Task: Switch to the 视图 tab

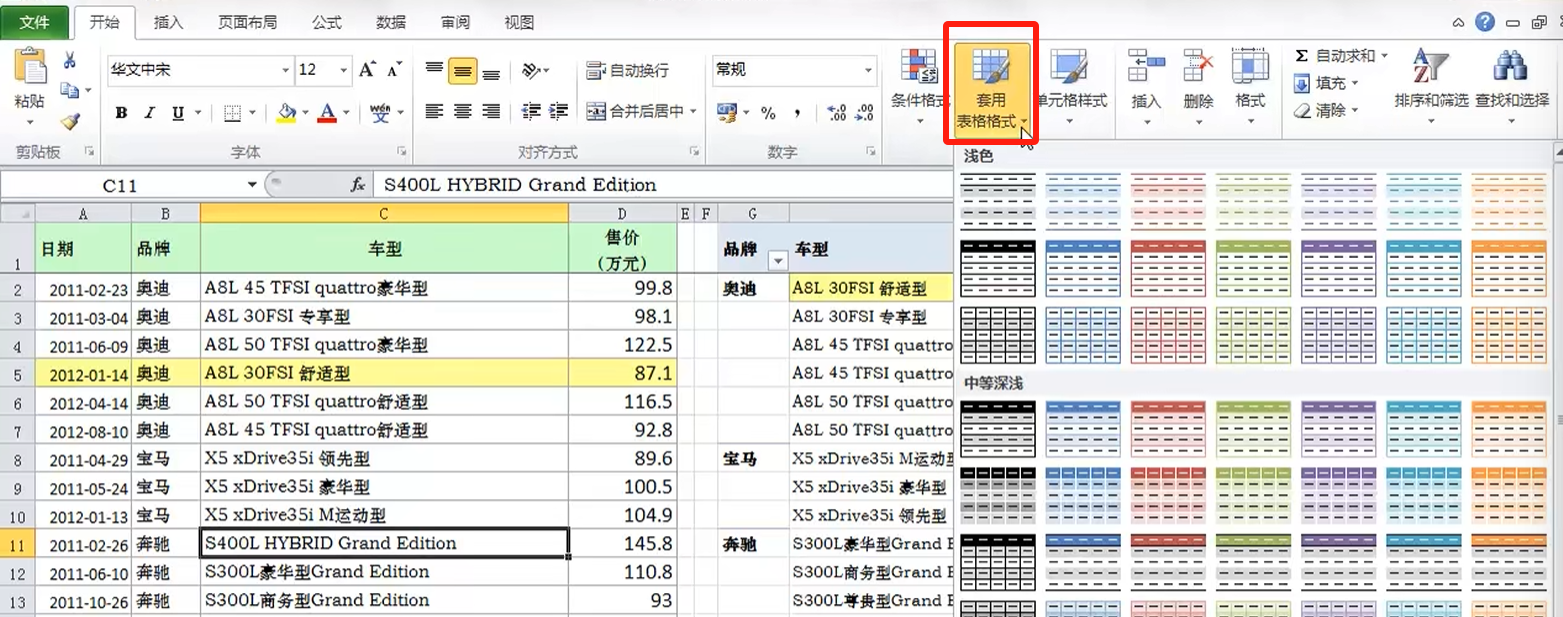Action: click(519, 22)
